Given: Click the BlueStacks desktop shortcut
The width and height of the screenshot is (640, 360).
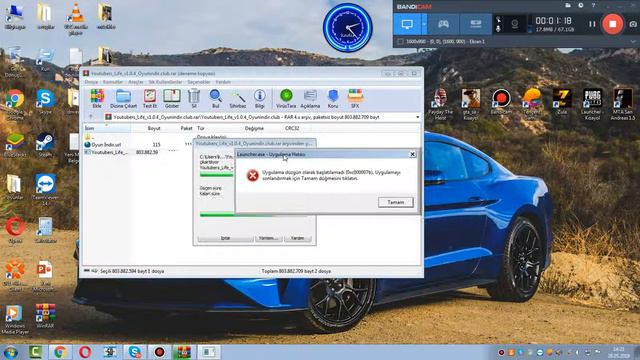Looking at the screenshot, I should [15, 145].
